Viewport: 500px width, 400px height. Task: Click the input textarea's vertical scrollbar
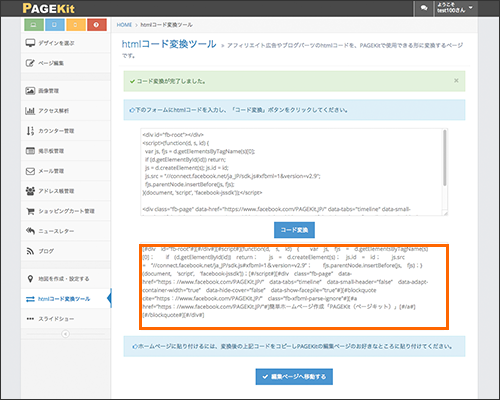(x=445, y=158)
